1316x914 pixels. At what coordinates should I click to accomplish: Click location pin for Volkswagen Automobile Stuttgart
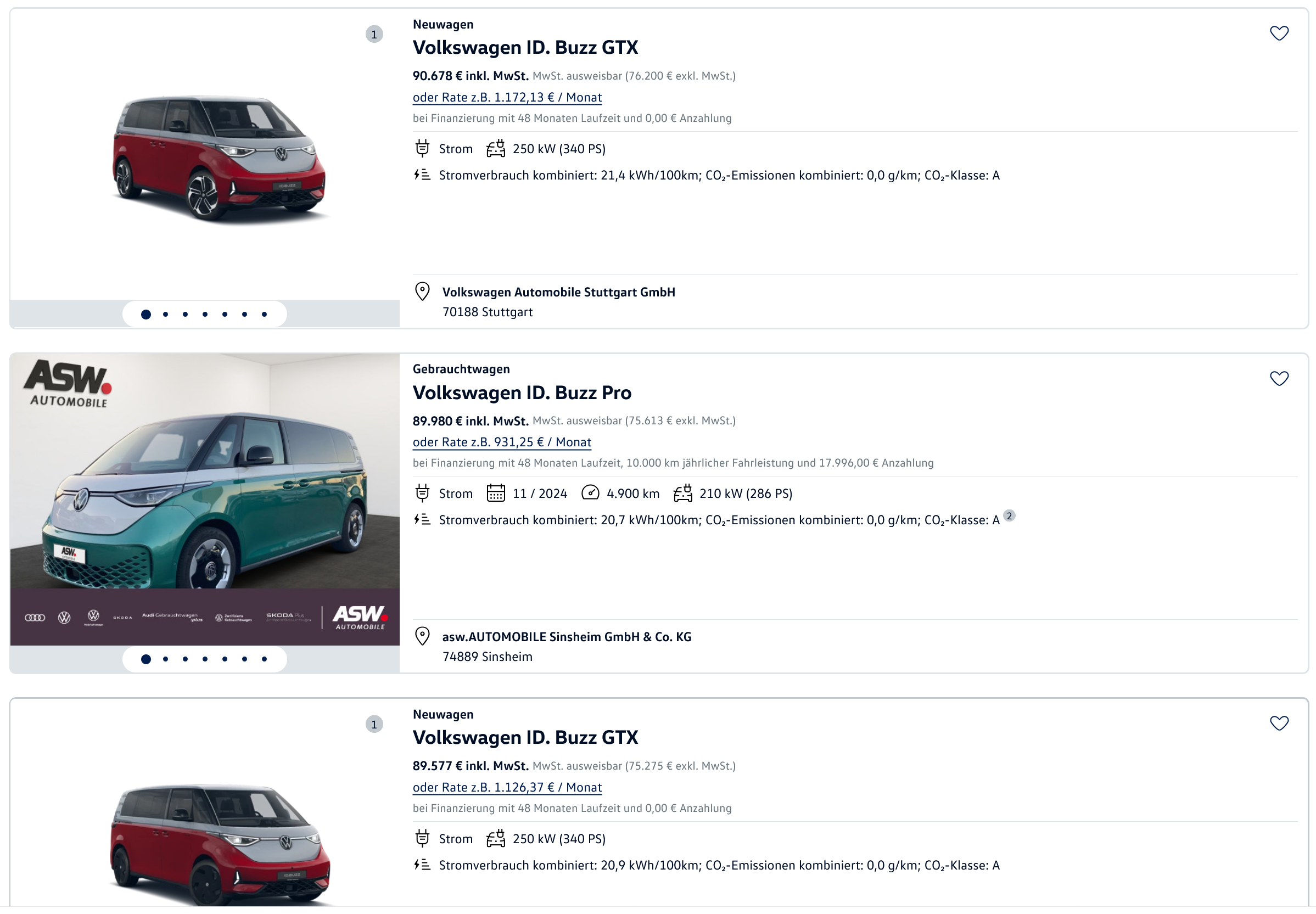point(422,291)
